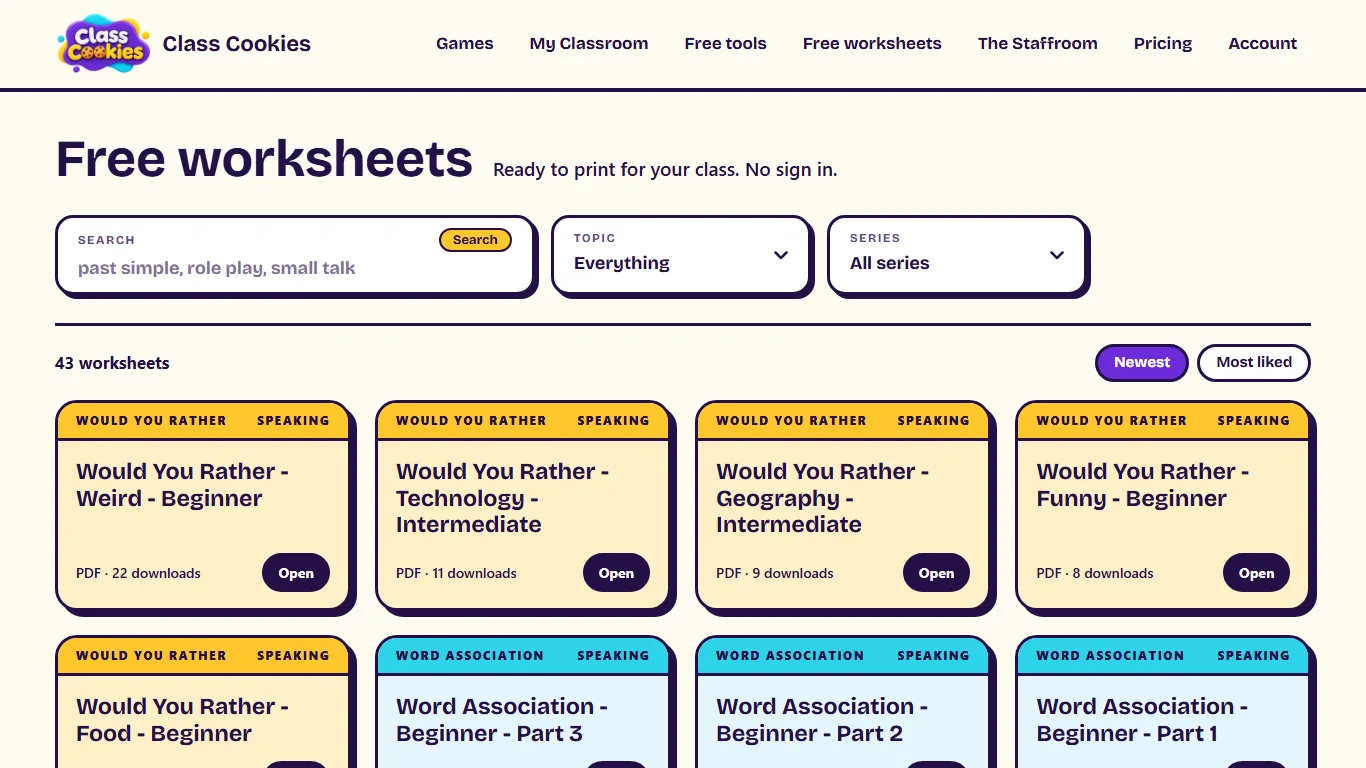Click the 43 worksheets count text

[112, 363]
